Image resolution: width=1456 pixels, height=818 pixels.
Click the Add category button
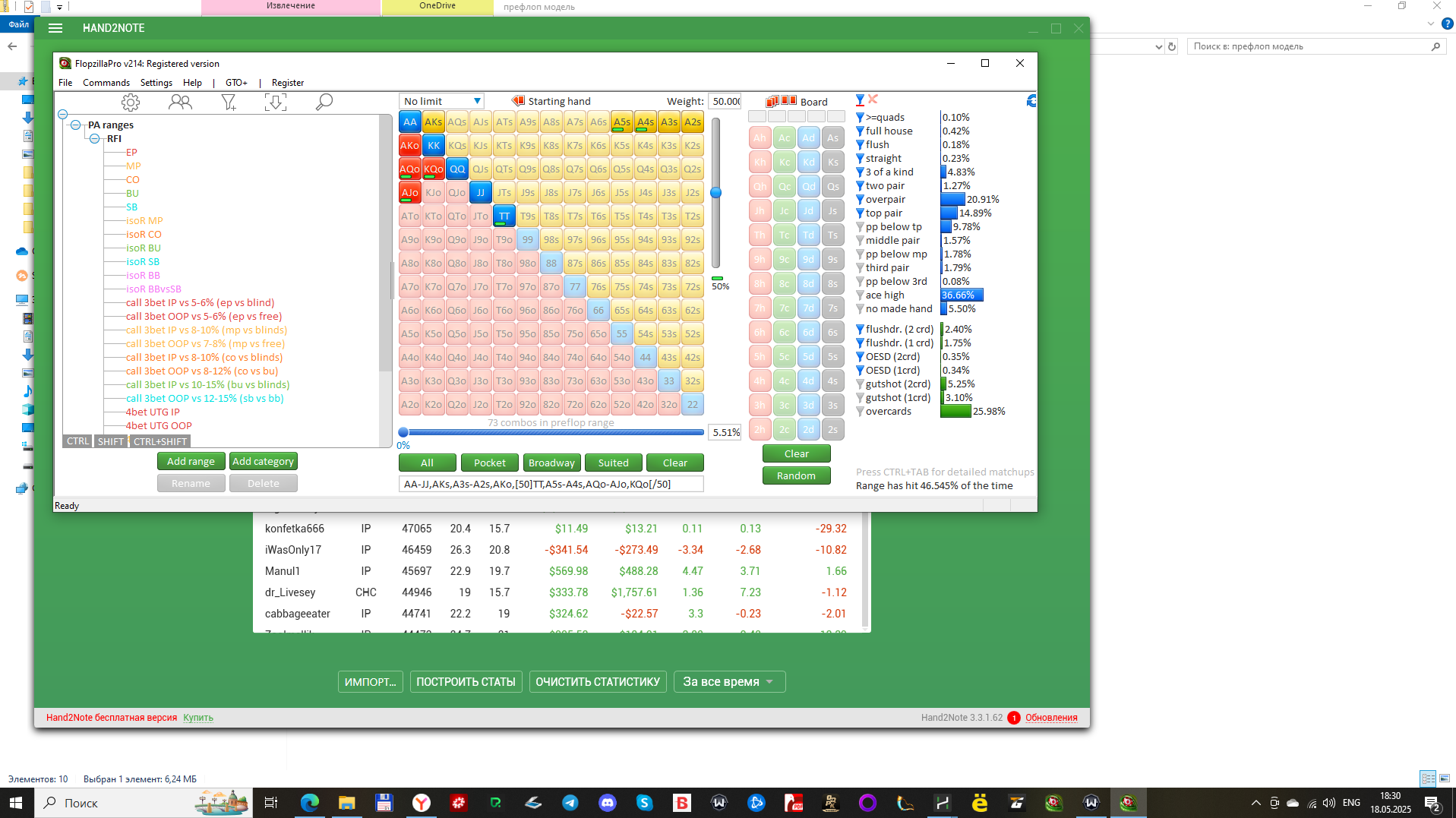263,461
